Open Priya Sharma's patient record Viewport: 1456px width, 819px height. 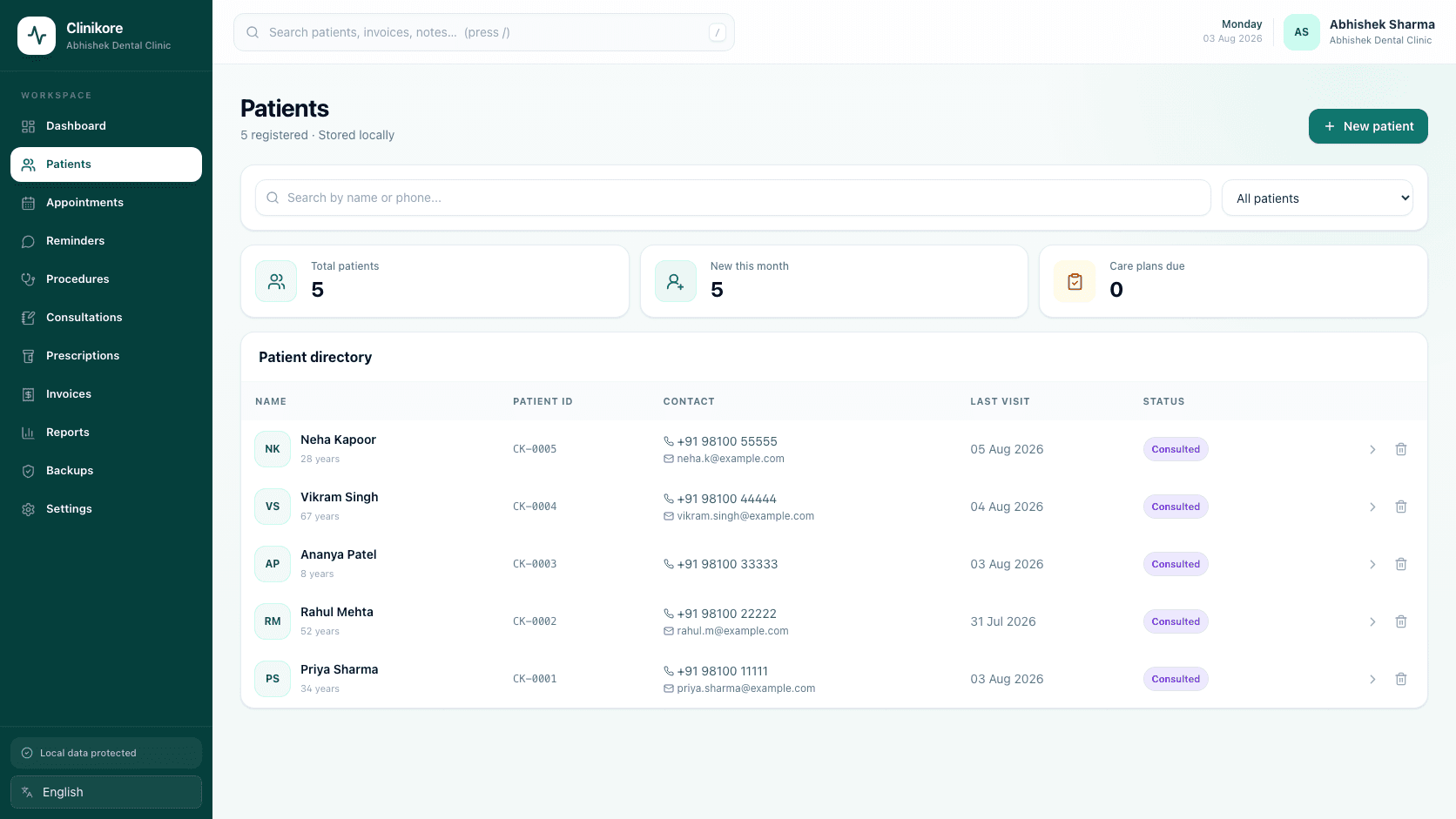pos(339,669)
